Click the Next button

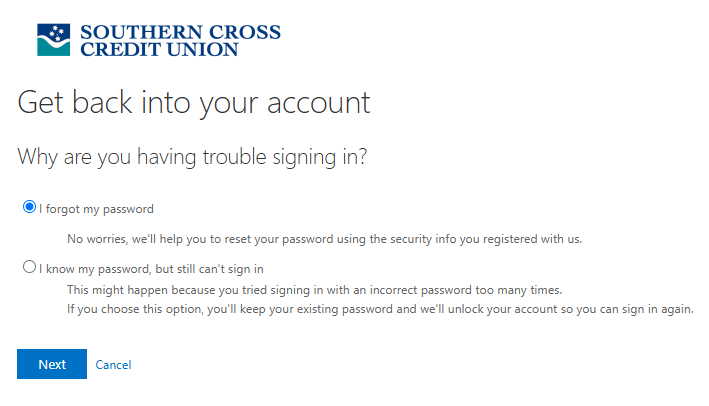[52, 364]
